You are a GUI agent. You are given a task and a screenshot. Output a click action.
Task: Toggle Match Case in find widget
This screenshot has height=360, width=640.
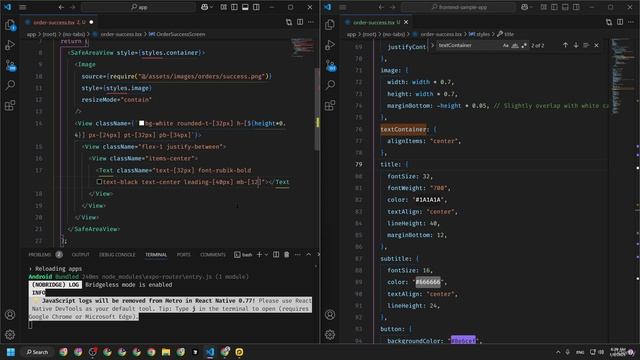click(506, 45)
